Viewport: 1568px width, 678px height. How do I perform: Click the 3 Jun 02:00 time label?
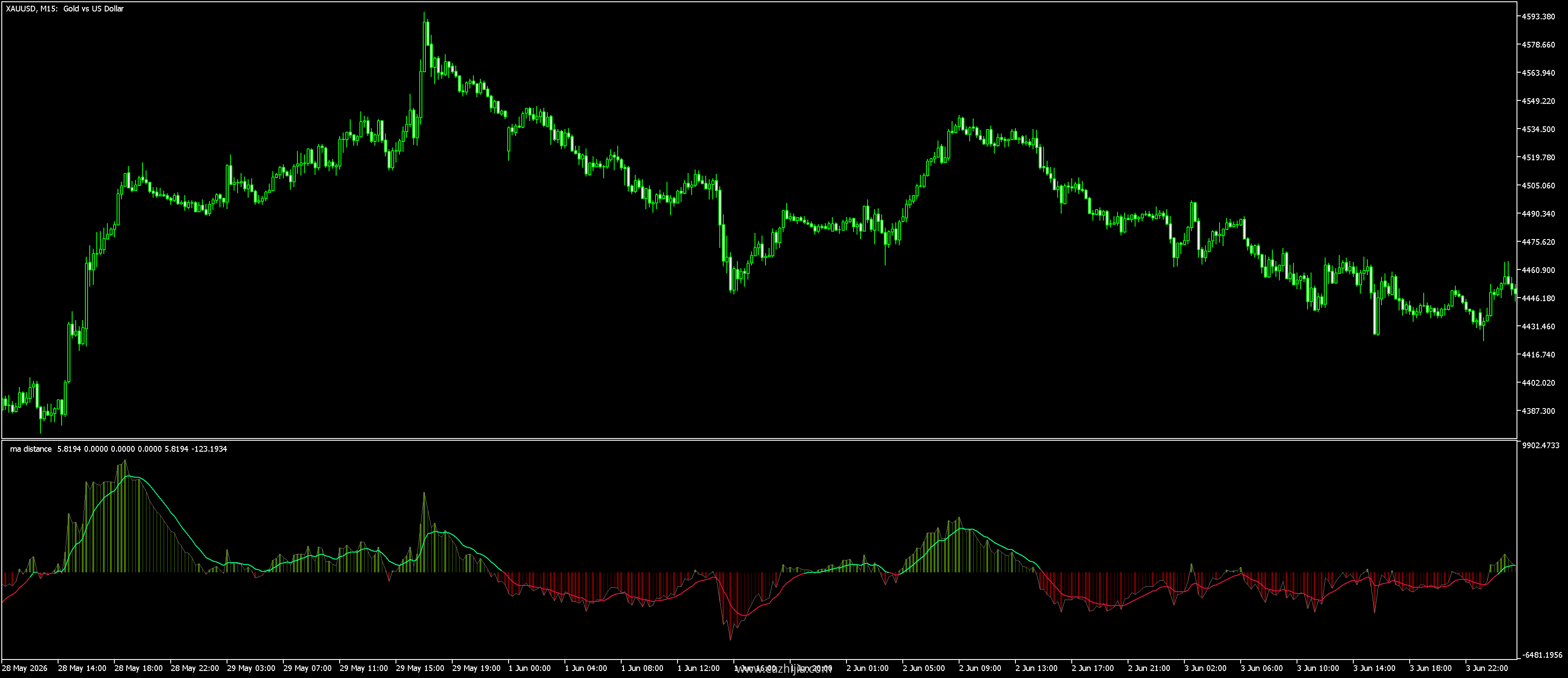coord(1205,668)
